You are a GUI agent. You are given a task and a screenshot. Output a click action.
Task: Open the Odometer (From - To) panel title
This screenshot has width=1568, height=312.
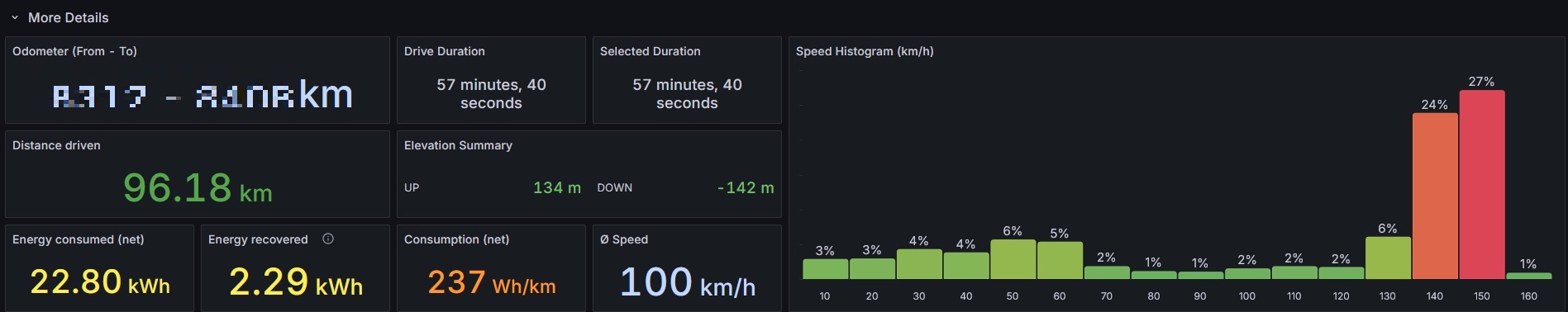74,51
